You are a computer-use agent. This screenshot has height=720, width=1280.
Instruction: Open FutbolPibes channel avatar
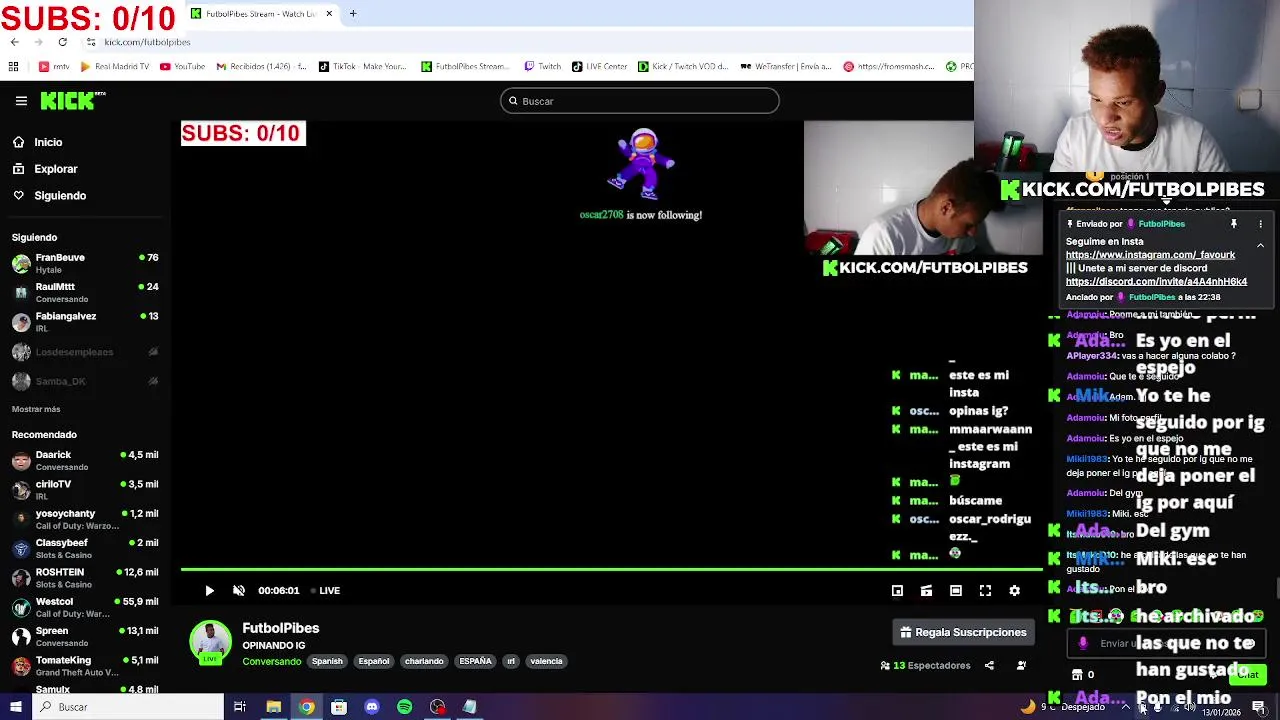[210, 641]
